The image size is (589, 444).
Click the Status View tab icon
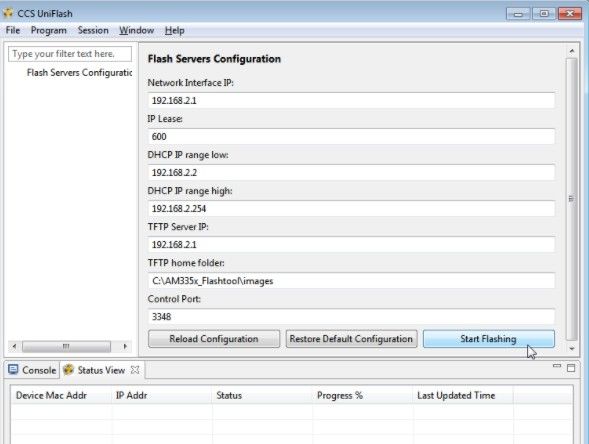[x=68, y=370]
